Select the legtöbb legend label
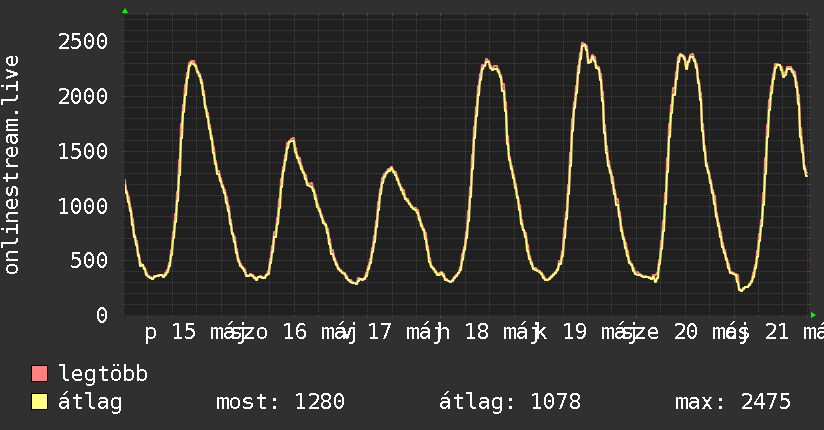824x430 pixels. coord(103,374)
